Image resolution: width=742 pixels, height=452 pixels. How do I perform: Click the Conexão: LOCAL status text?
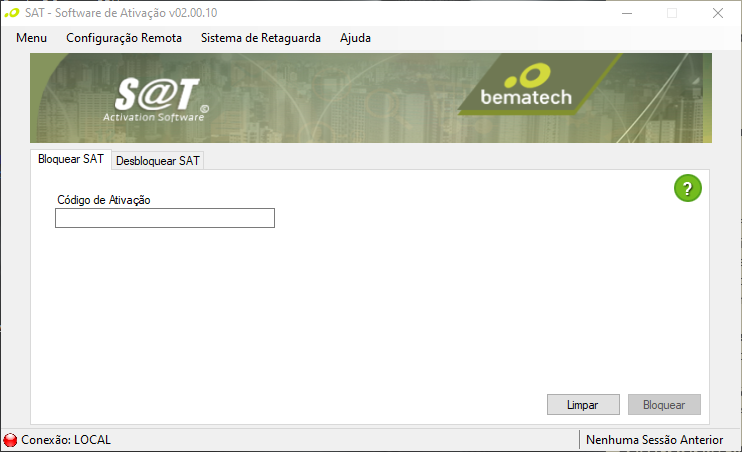(66, 440)
